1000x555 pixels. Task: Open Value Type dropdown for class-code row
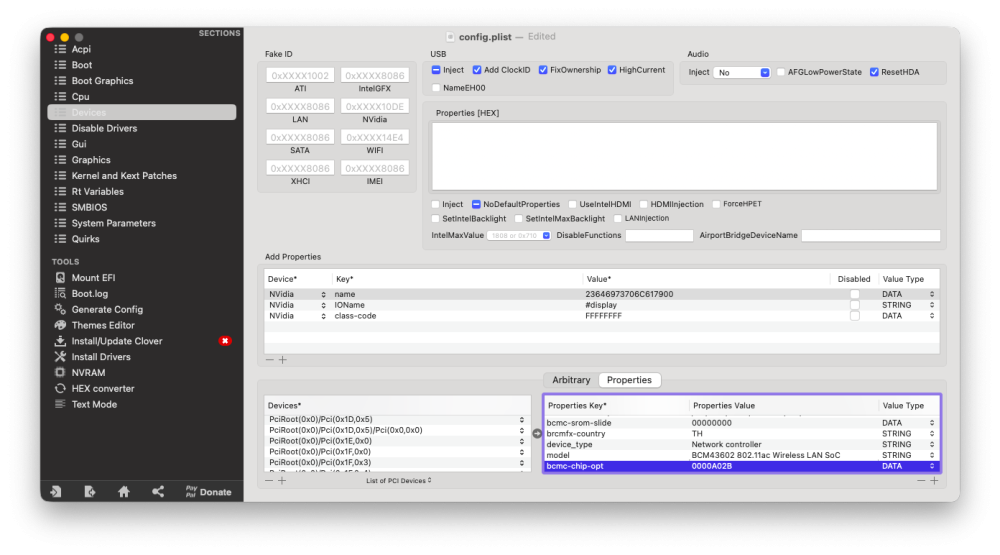pyautogui.click(x=932, y=316)
